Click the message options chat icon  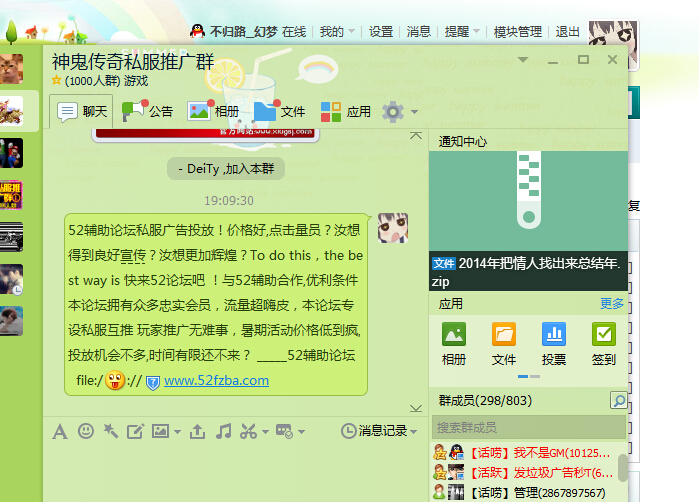coord(284,431)
